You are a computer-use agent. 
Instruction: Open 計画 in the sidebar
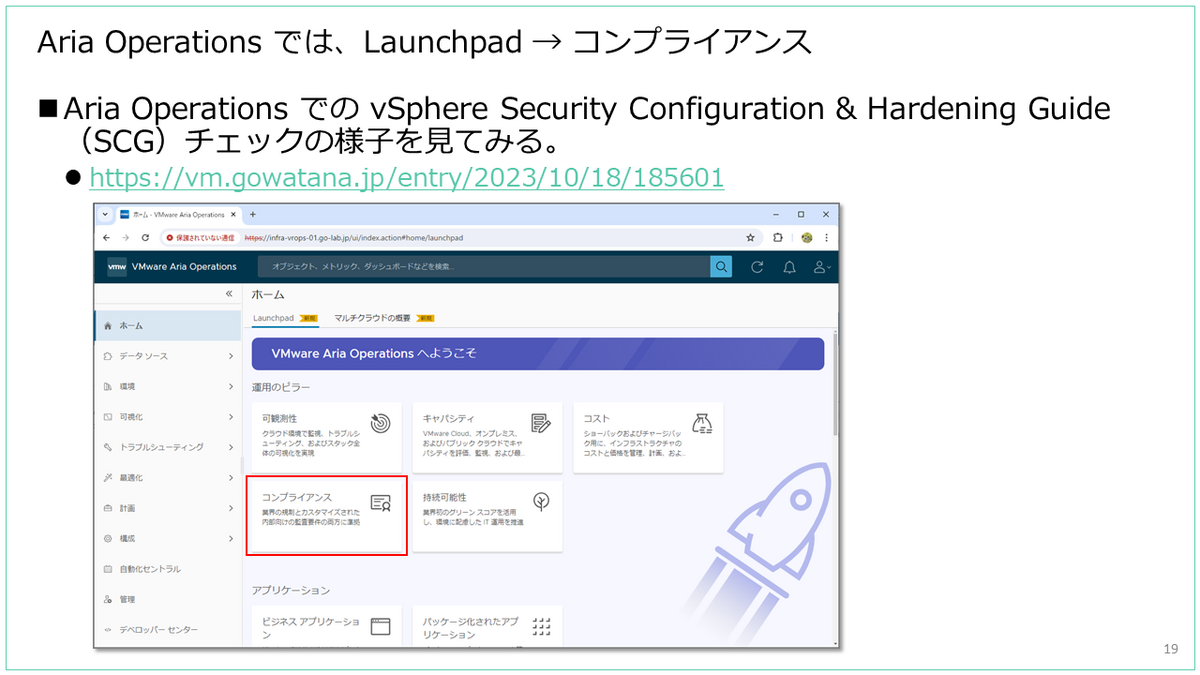[x=127, y=508]
